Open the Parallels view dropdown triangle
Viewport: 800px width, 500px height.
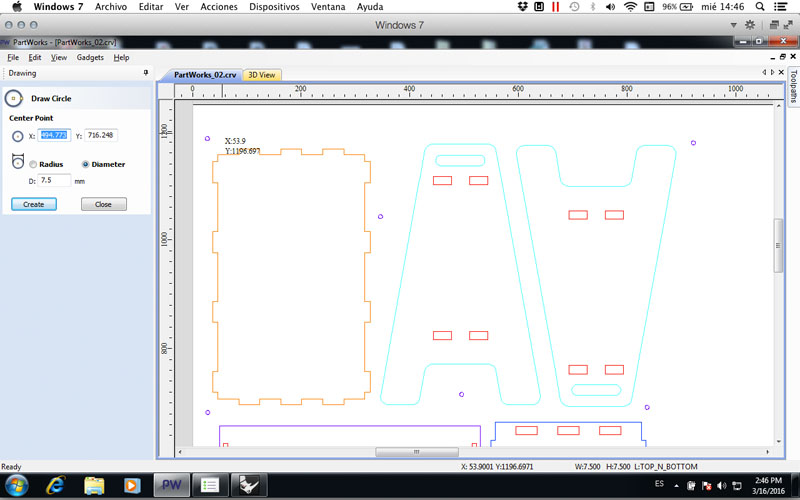(733, 25)
